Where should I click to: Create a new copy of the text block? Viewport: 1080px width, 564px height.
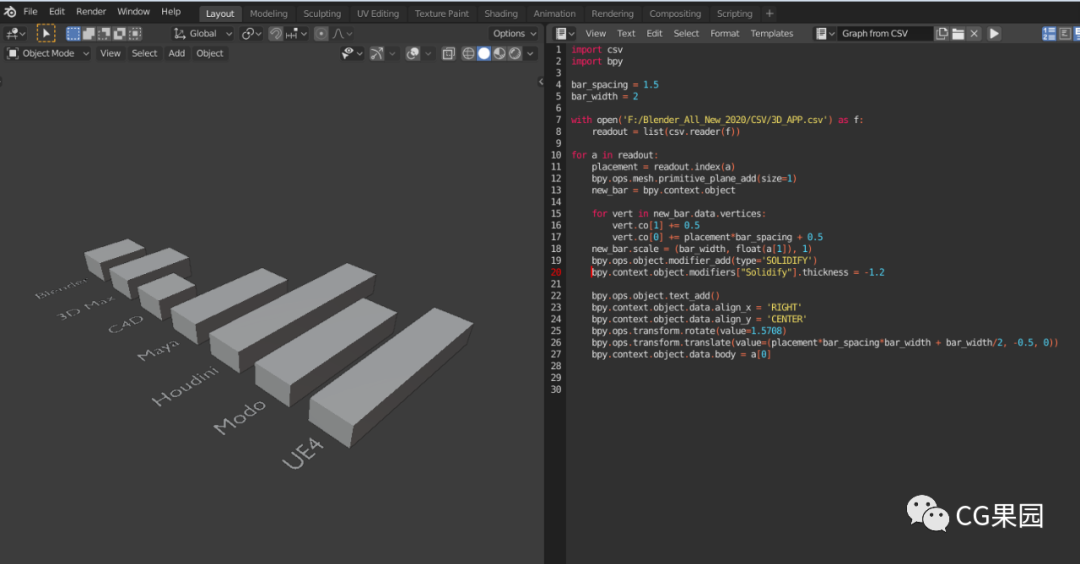click(942, 33)
